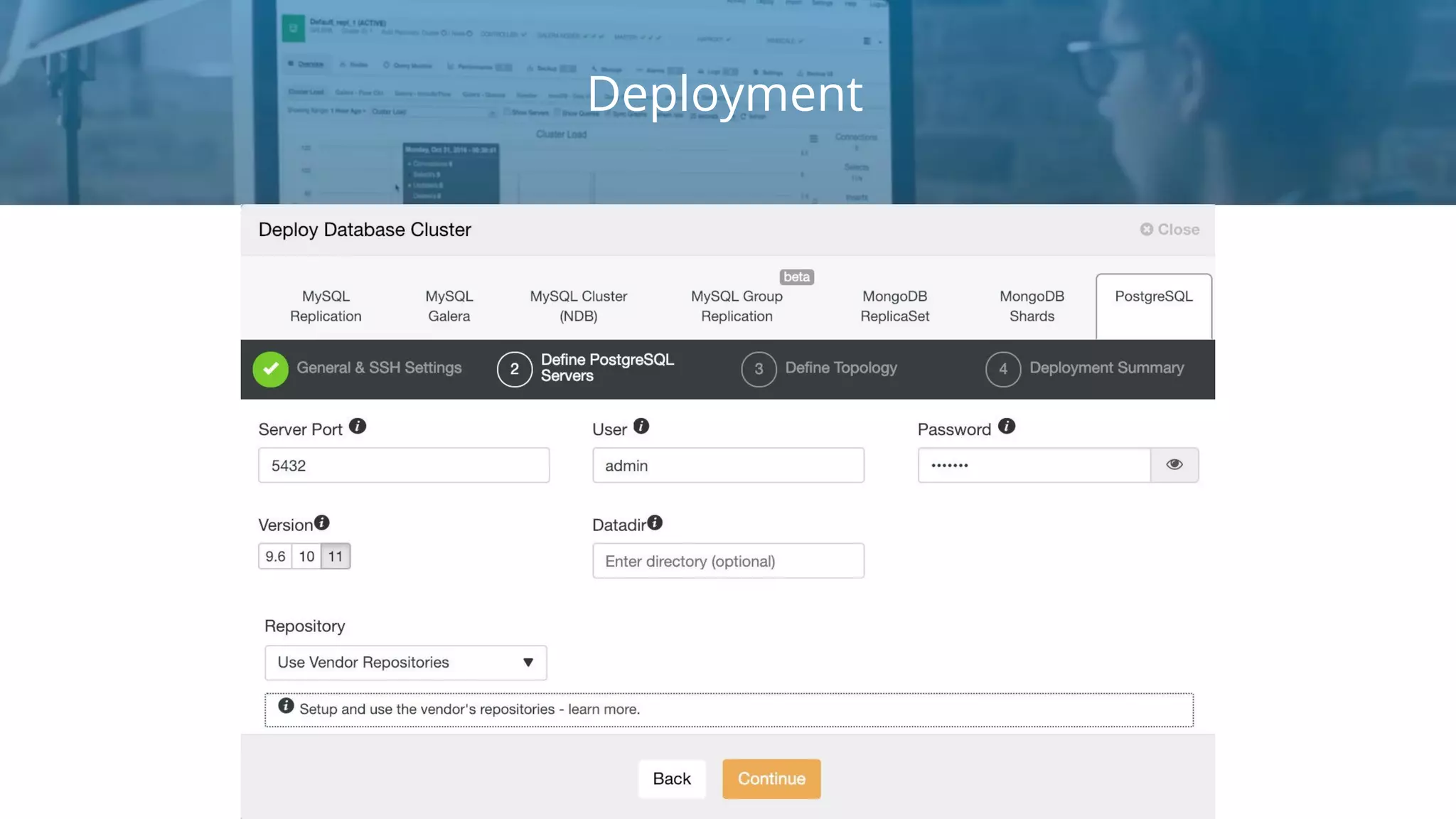The height and width of the screenshot is (819, 1456).
Task: Select the PostgreSQL tab
Action: point(1154,306)
